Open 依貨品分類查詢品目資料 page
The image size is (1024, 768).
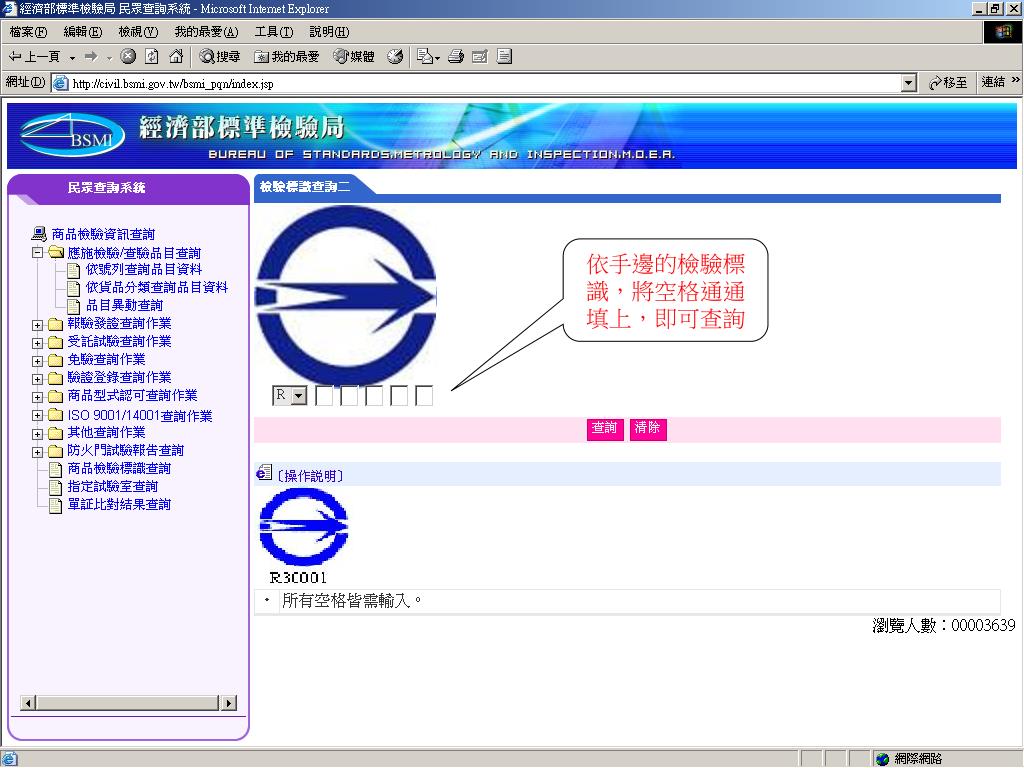(157, 287)
